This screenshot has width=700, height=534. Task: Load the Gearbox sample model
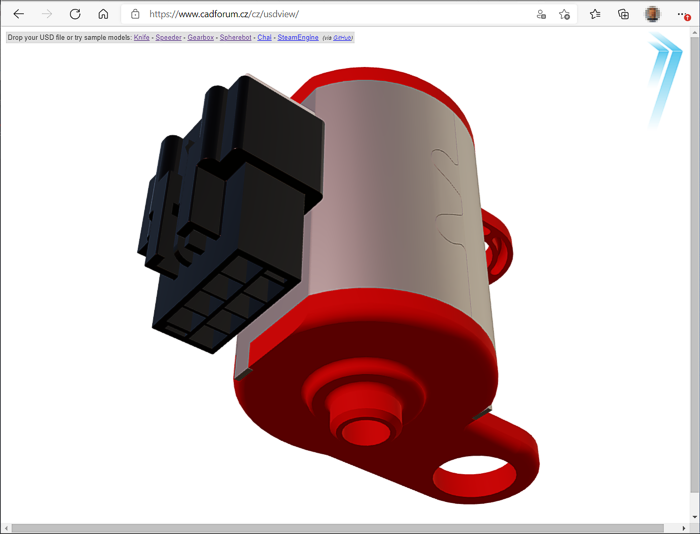[x=201, y=37]
